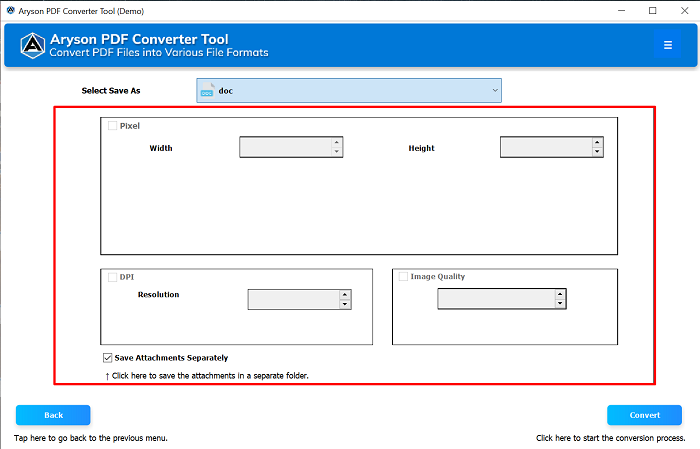Raise Image Quality value with up arrow
The image size is (700, 449).
(x=560, y=295)
